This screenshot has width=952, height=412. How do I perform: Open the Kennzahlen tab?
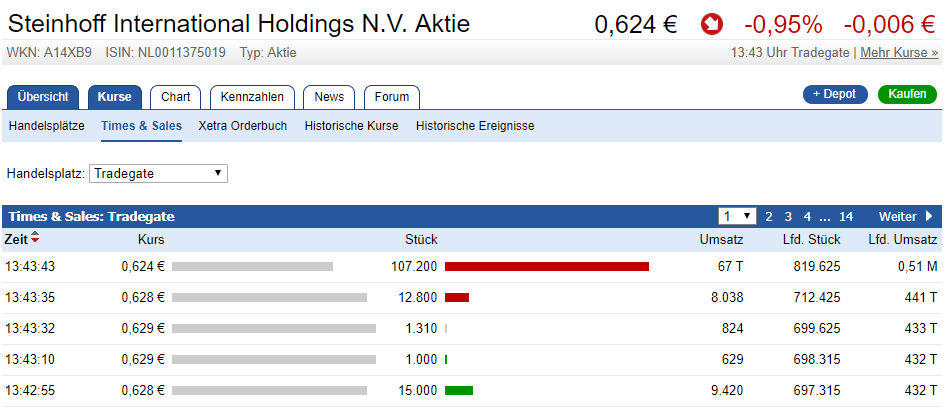252,96
